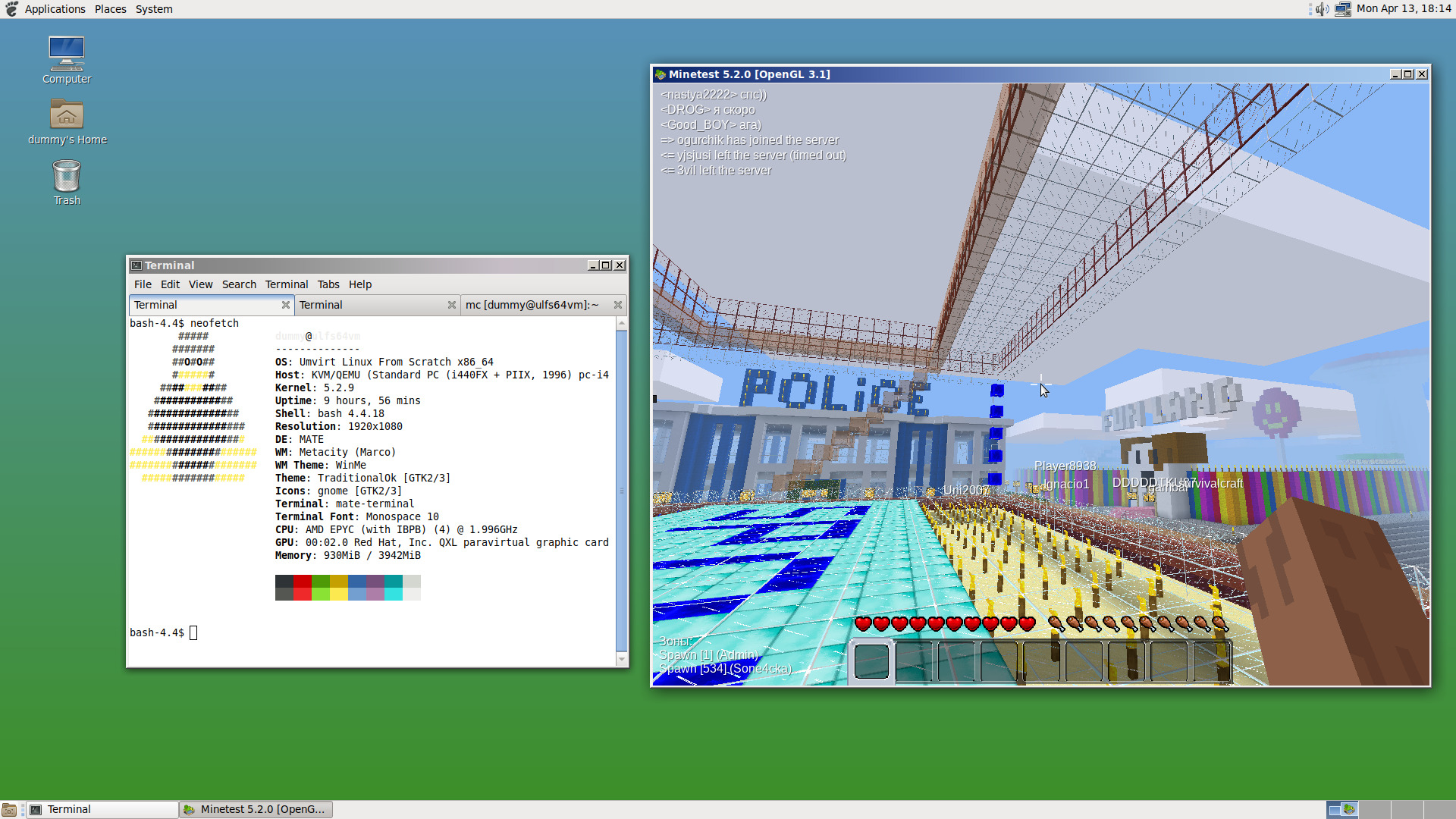The width and height of the screenshot is (1456, 819).
Task: Open the Computer desktop icon
Action: point(67,55)
